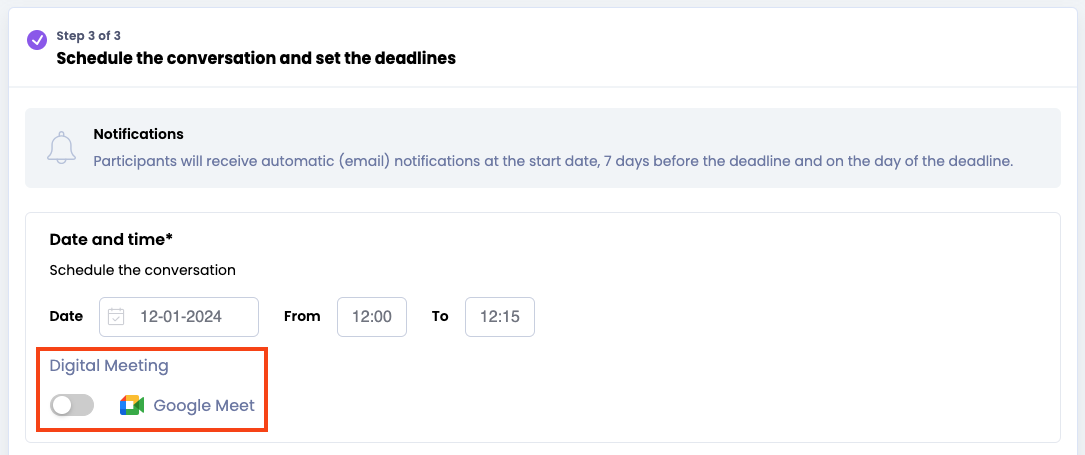Click the Notifications bell icon
The image size is (1085, 455).
62,148
